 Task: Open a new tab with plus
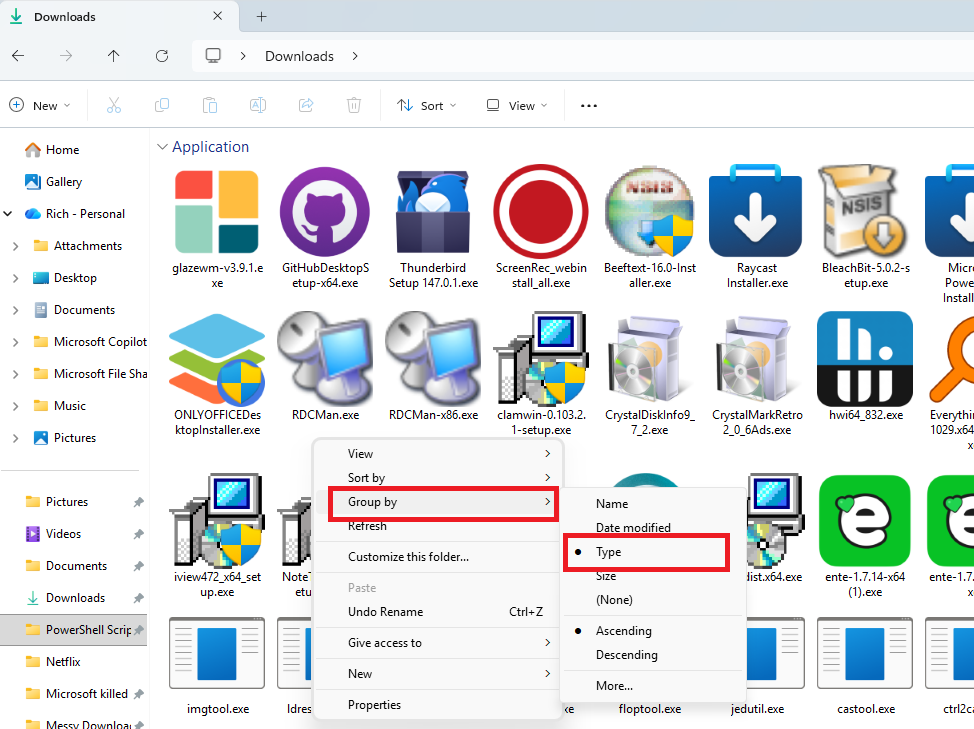(262, 17)
